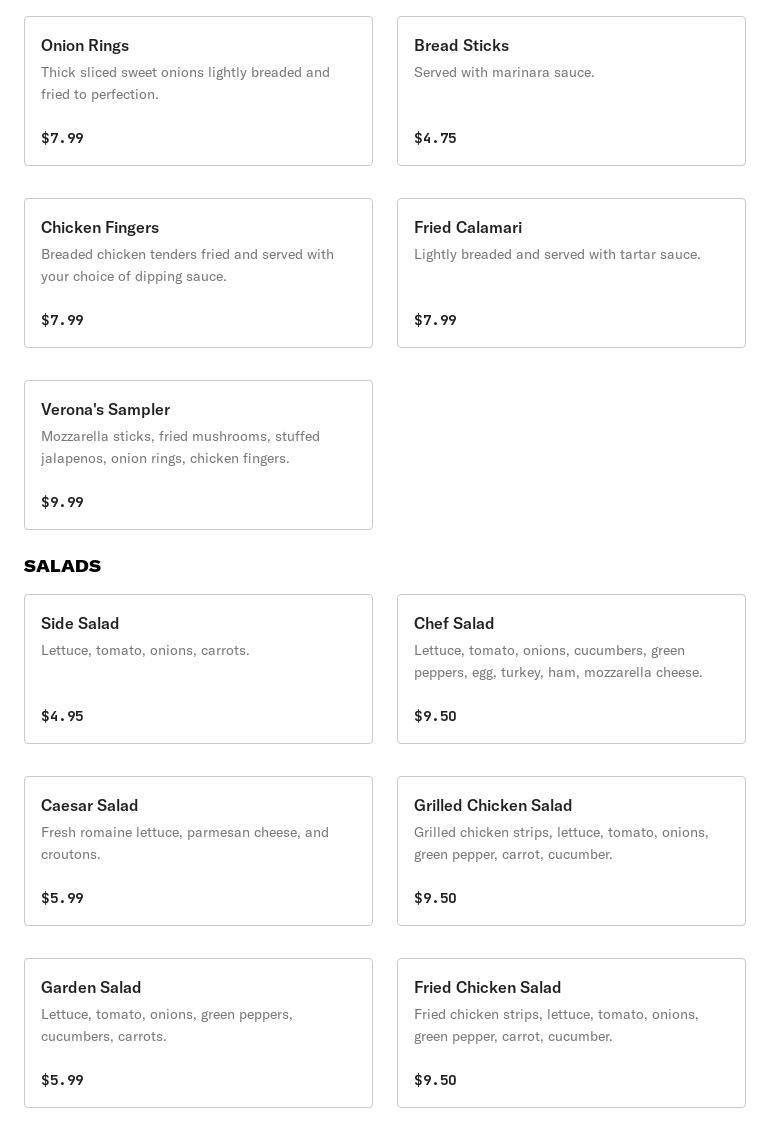
Task: Select the Grilled Chicken Salad title
Action: [493, 805]
